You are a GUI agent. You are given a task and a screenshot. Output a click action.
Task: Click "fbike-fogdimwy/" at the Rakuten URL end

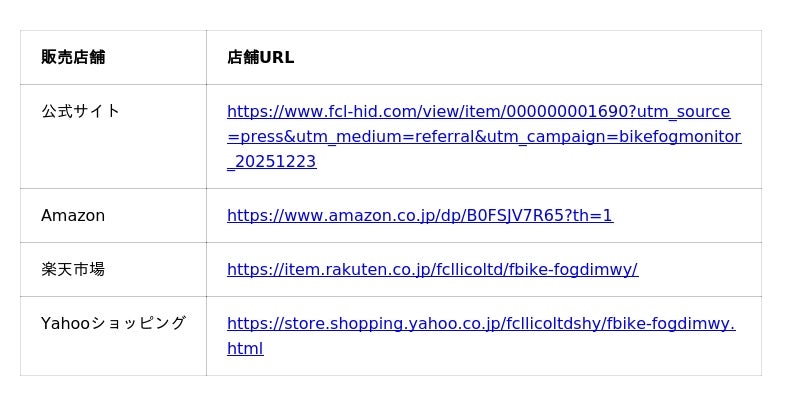[x=579, y=269]
